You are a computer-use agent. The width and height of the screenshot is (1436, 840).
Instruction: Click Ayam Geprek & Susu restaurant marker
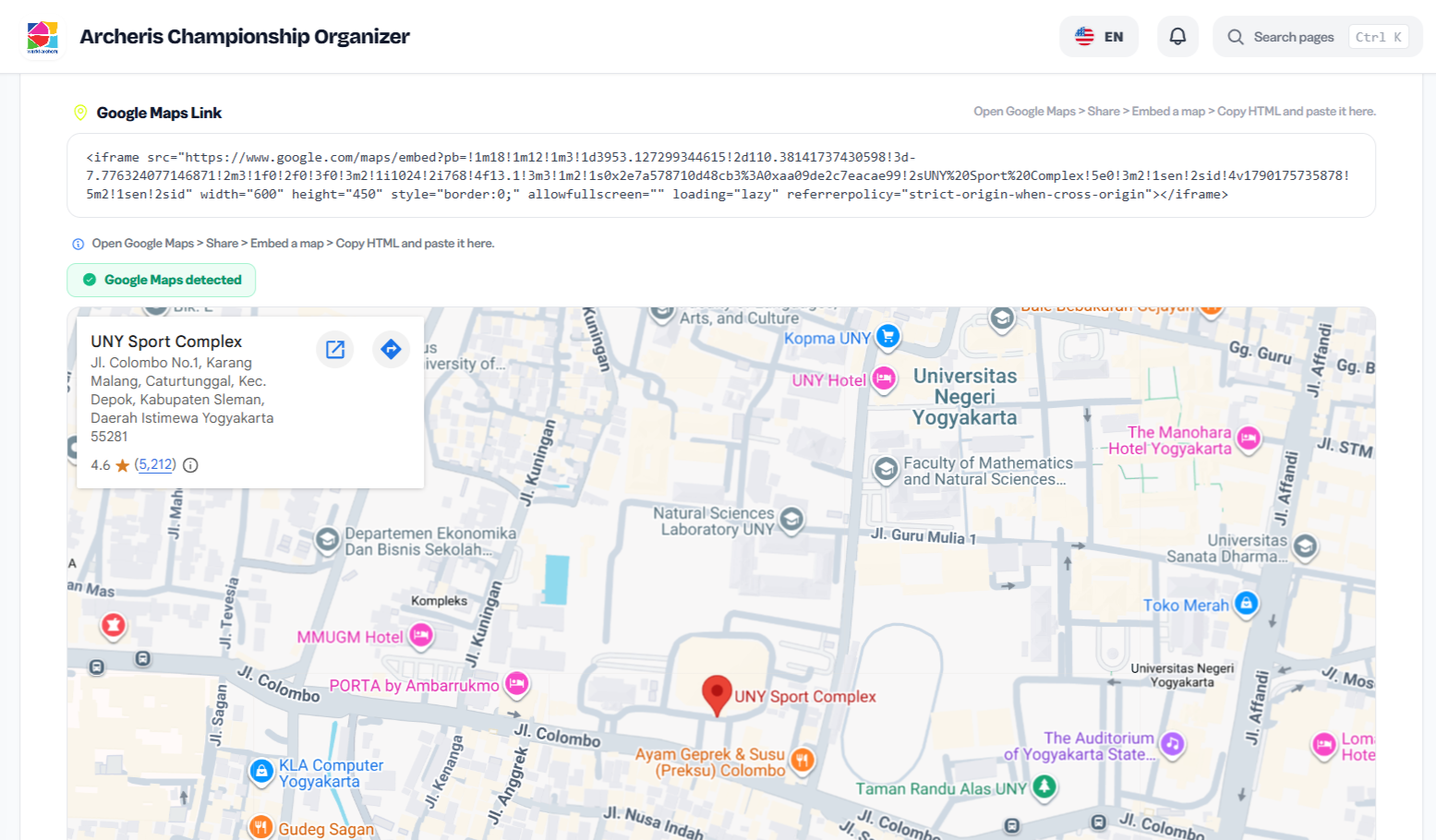pyautogui.click(x=802, y=760)
